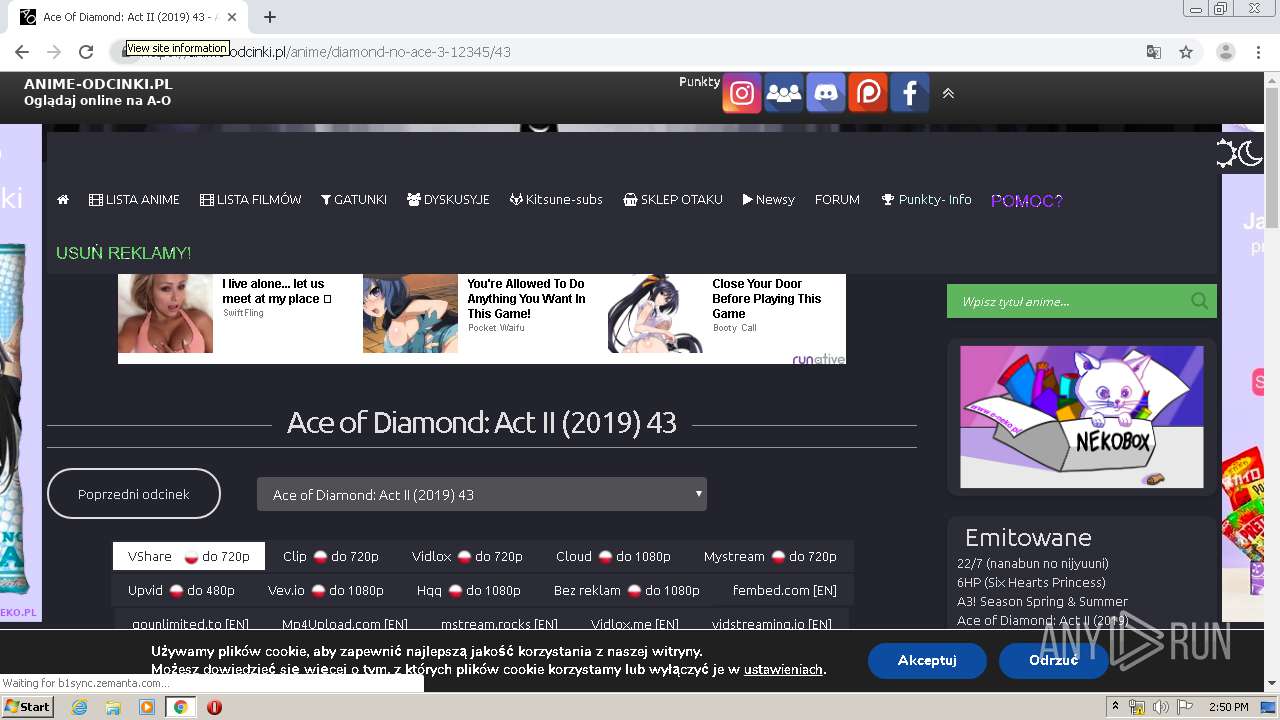Viewport: 1280px width, 720px height.
Task: Select Vev.io 1080p player tab
Action: (x=326, y=590)
